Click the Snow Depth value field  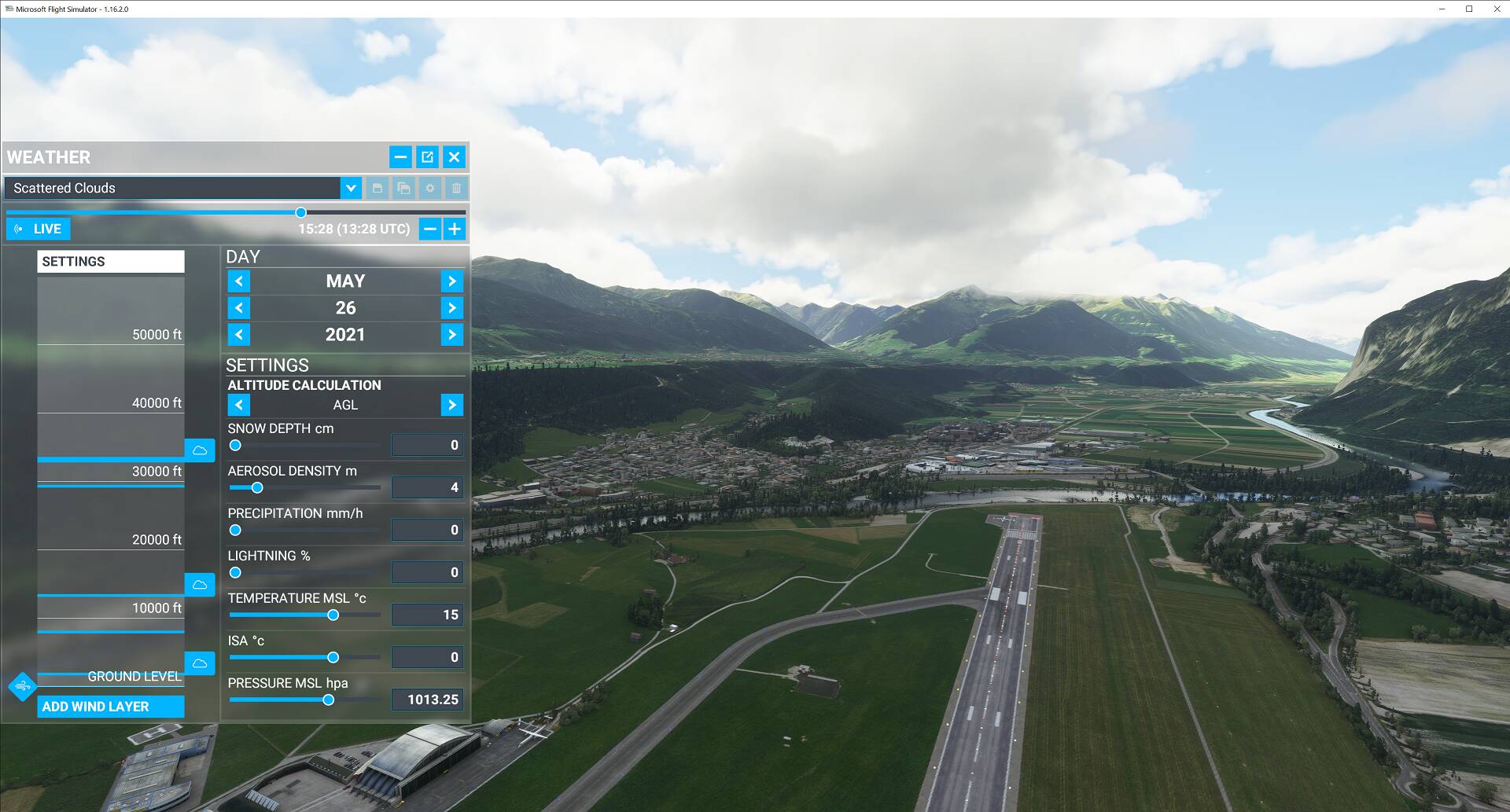427,445
